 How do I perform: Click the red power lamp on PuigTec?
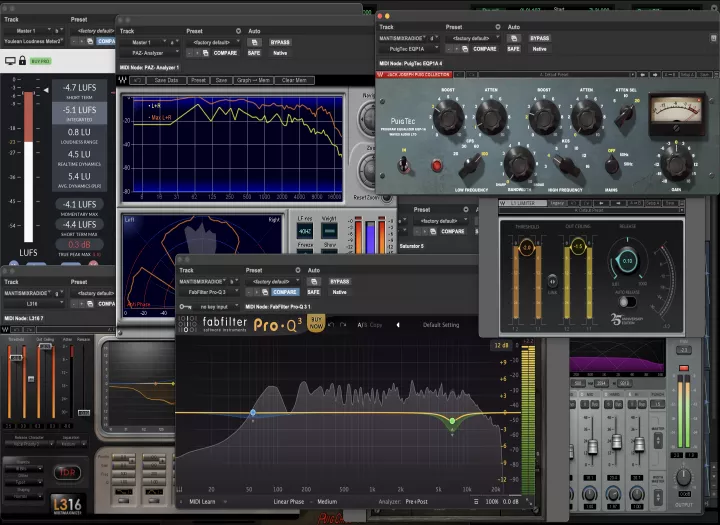436,165
